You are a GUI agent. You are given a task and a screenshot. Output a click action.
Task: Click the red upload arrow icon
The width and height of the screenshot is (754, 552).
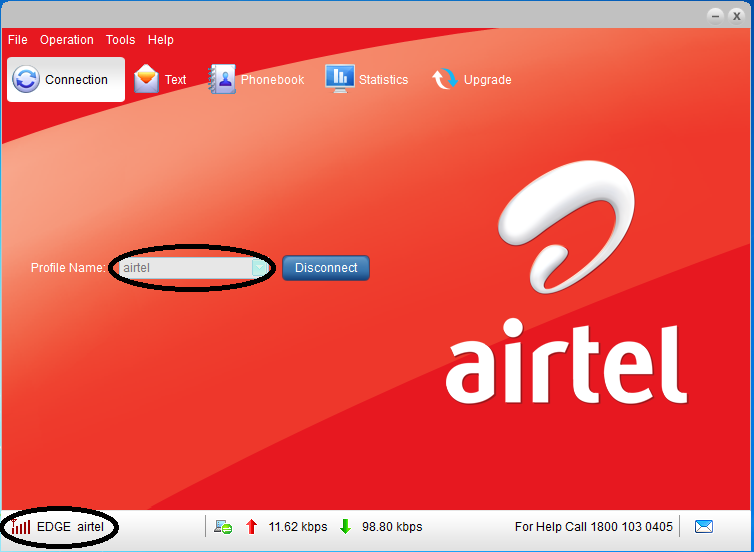(x=251, y=527)
